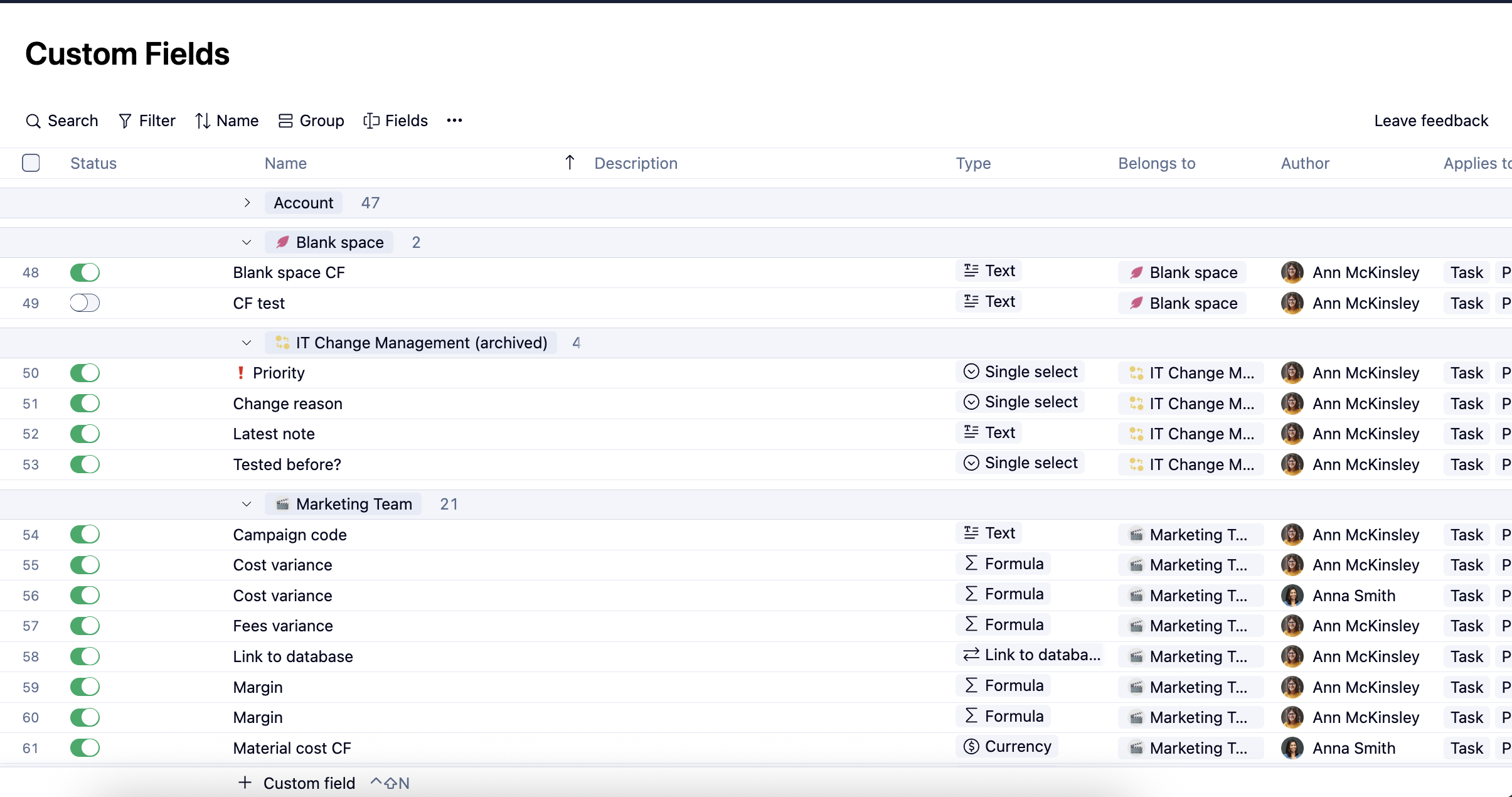Click the Marketing Team group clapperboard icon
This screenshot has width=1512, height=797.
pyautogui.click(x=283, y=504)
